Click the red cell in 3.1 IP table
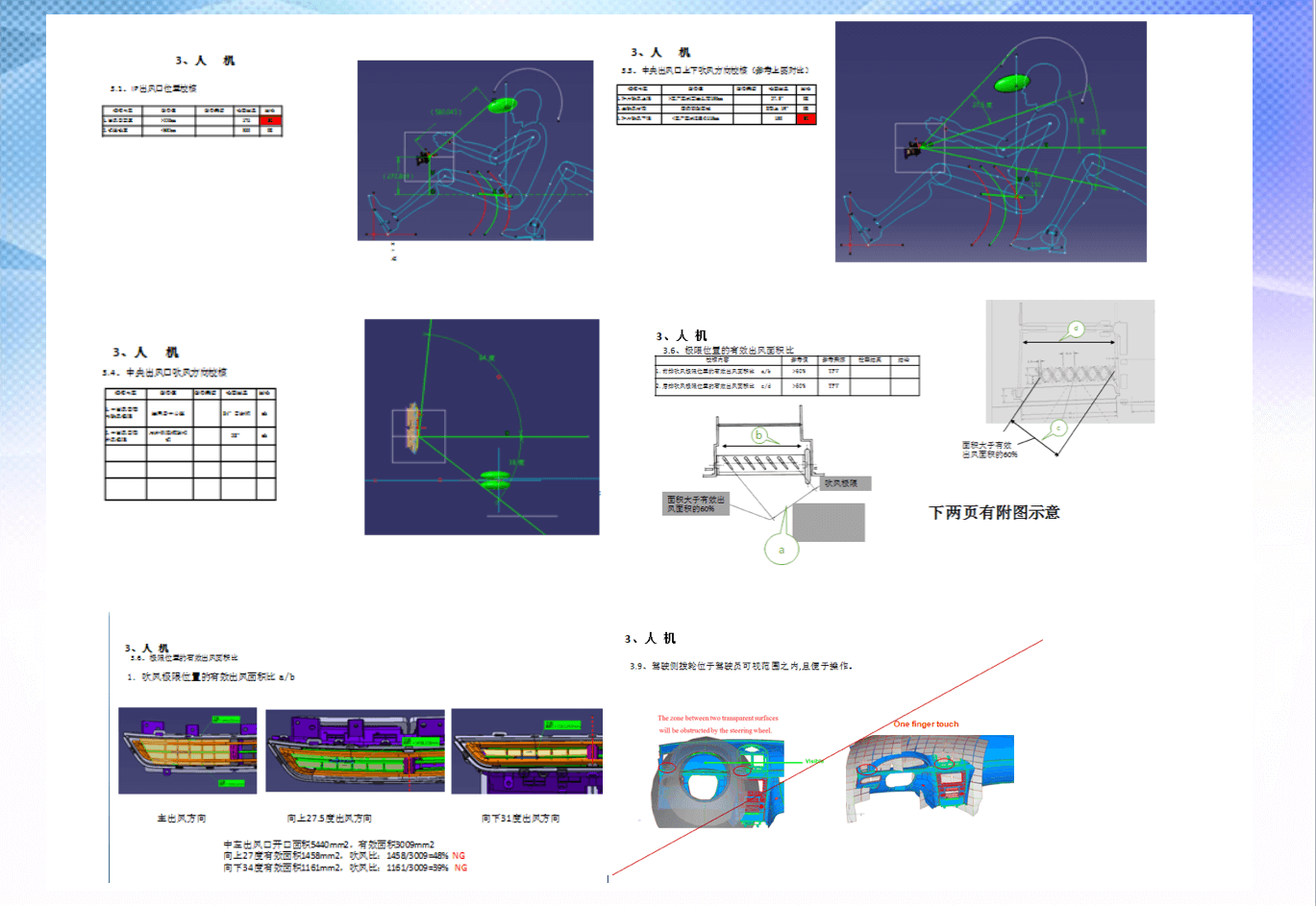 pyautogui.click(x=271, y=121)
